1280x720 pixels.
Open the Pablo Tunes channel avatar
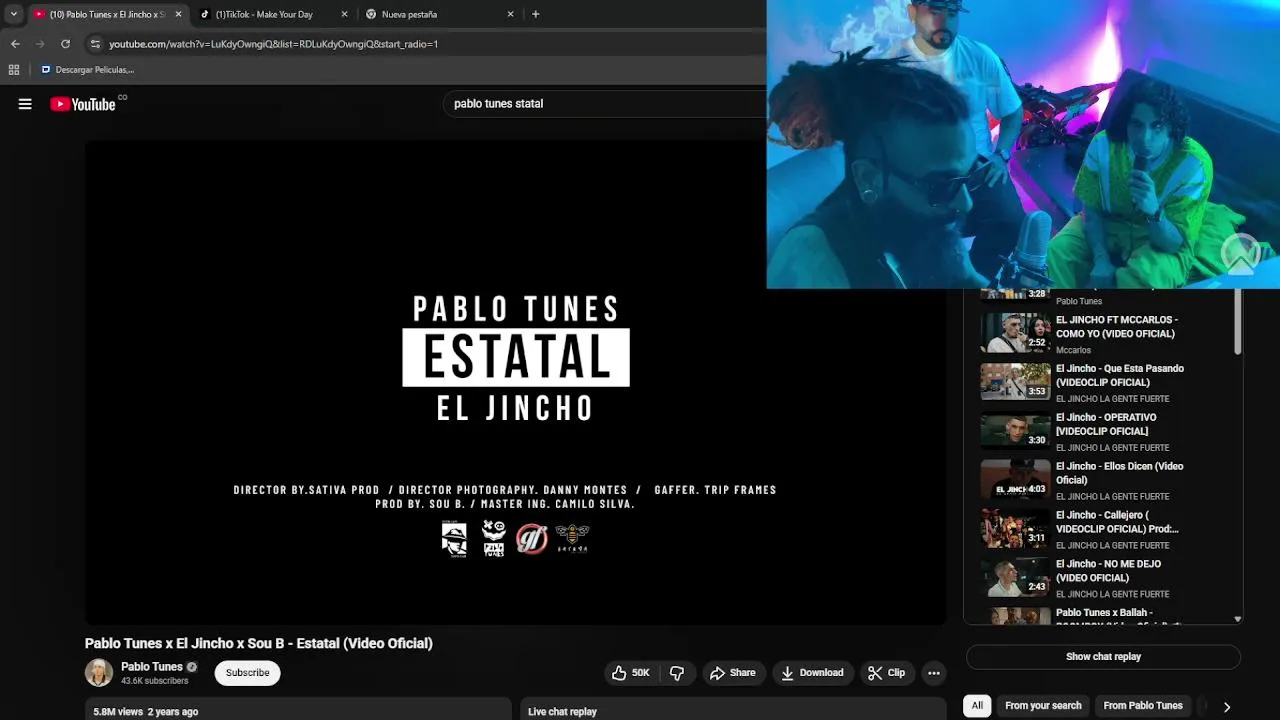tap(99, 673)
